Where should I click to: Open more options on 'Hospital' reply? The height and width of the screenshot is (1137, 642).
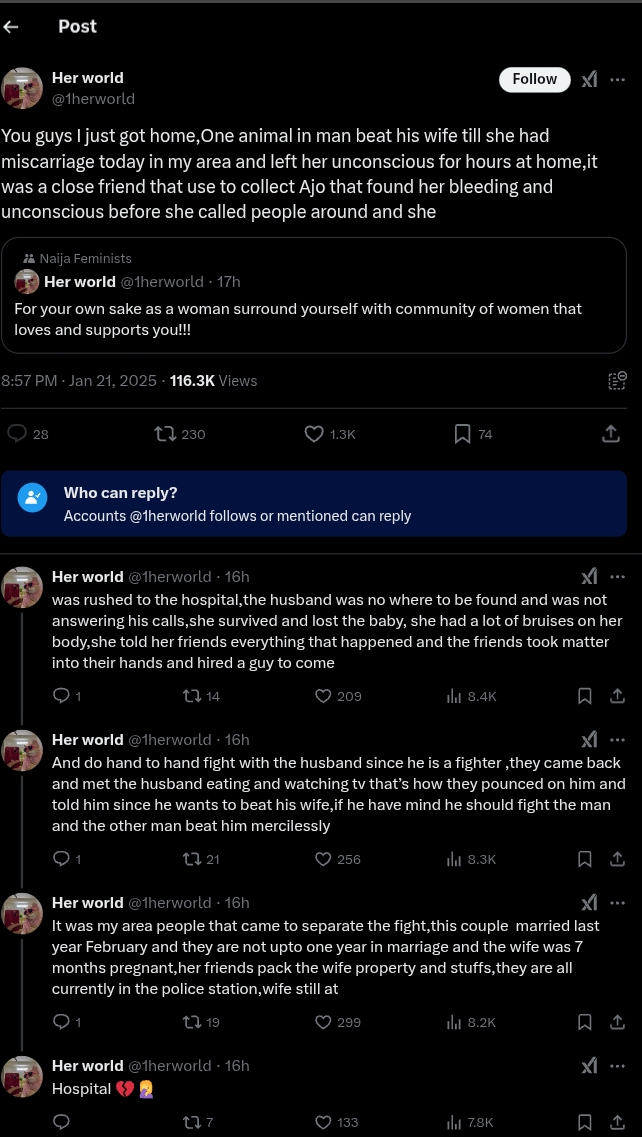click(x=617, y=1066)
